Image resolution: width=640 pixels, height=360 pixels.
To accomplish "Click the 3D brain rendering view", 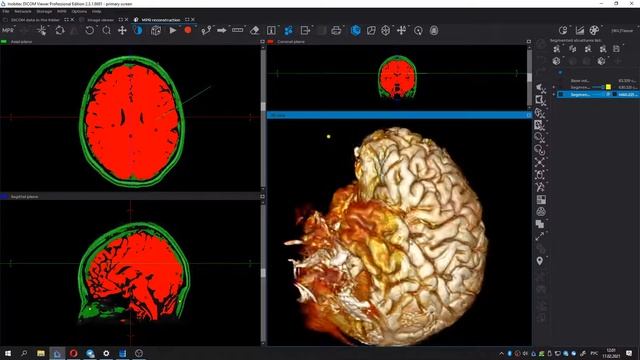I will (399, 233).
